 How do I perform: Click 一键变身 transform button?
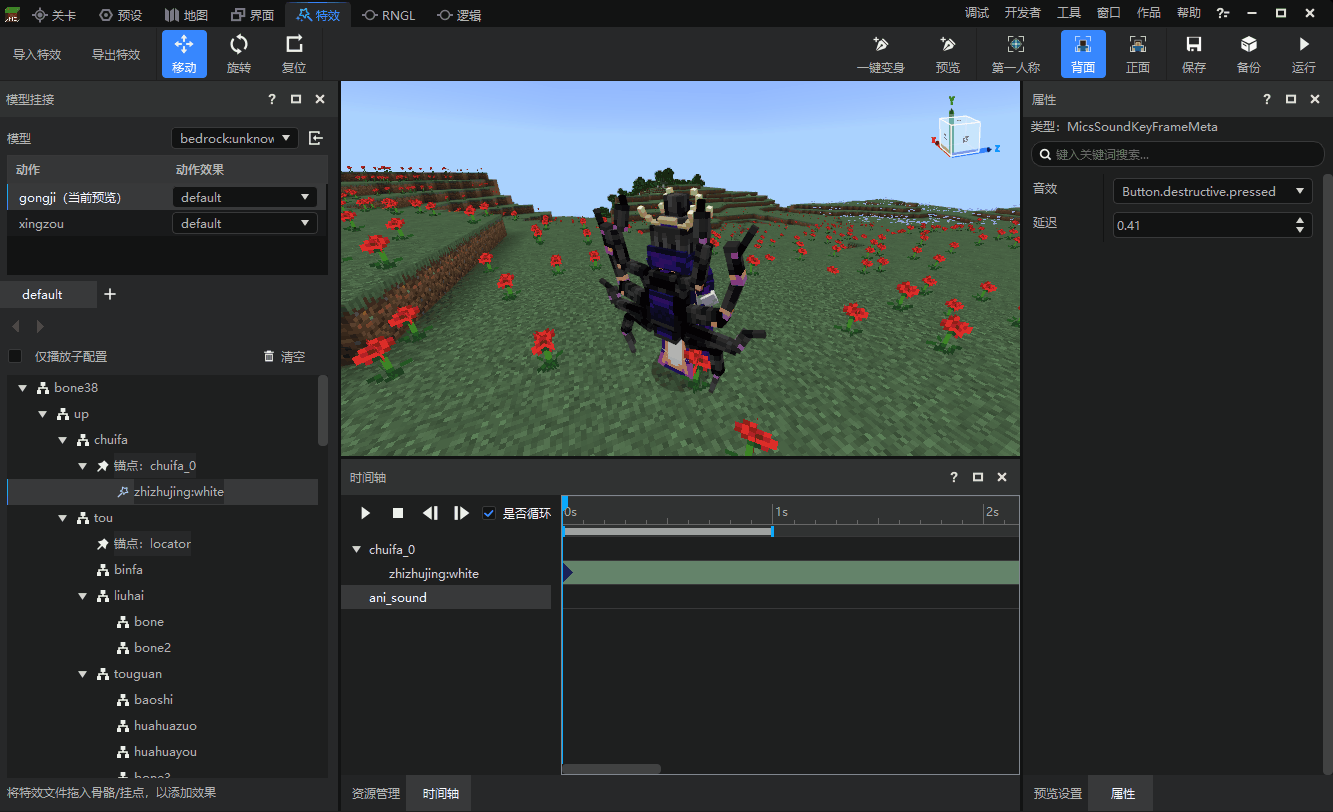click(x=881, y=54)
